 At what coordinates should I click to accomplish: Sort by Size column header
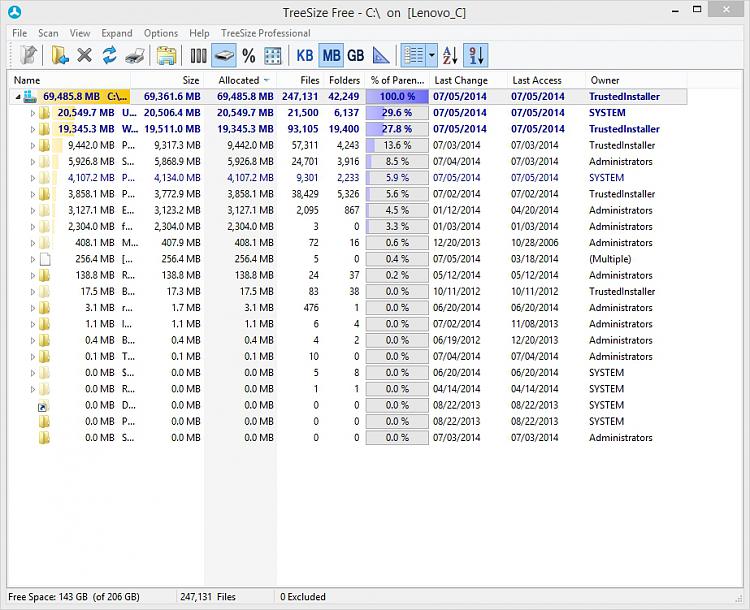coord(167,80)
